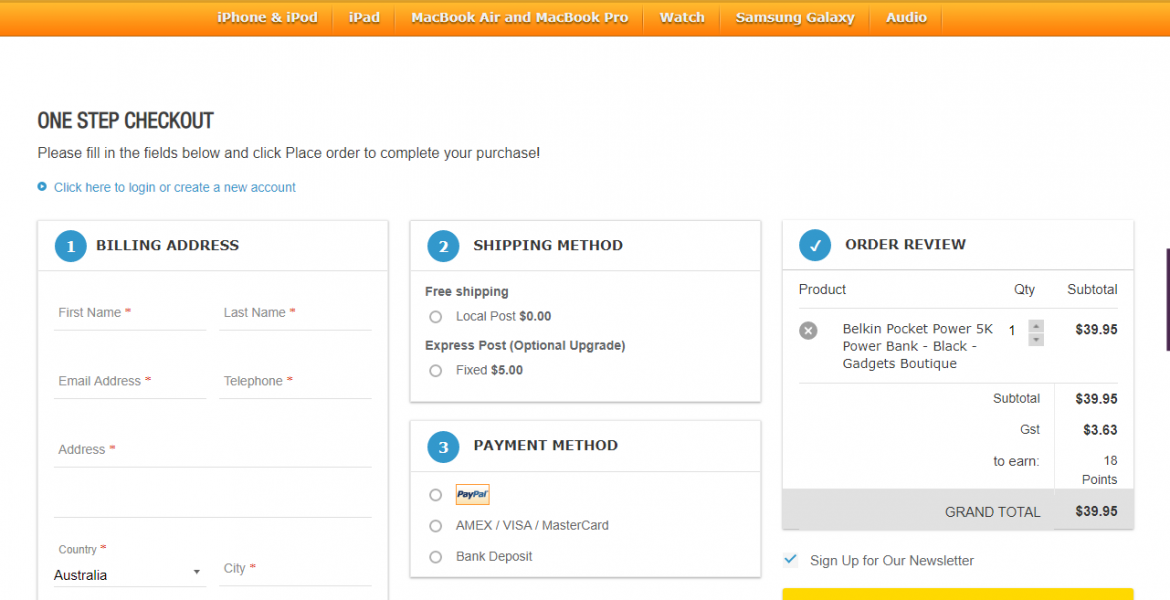Click login or create new account link
This screenshot has width=1170, height=600.
pyautogui.click(x=175, y=187)
